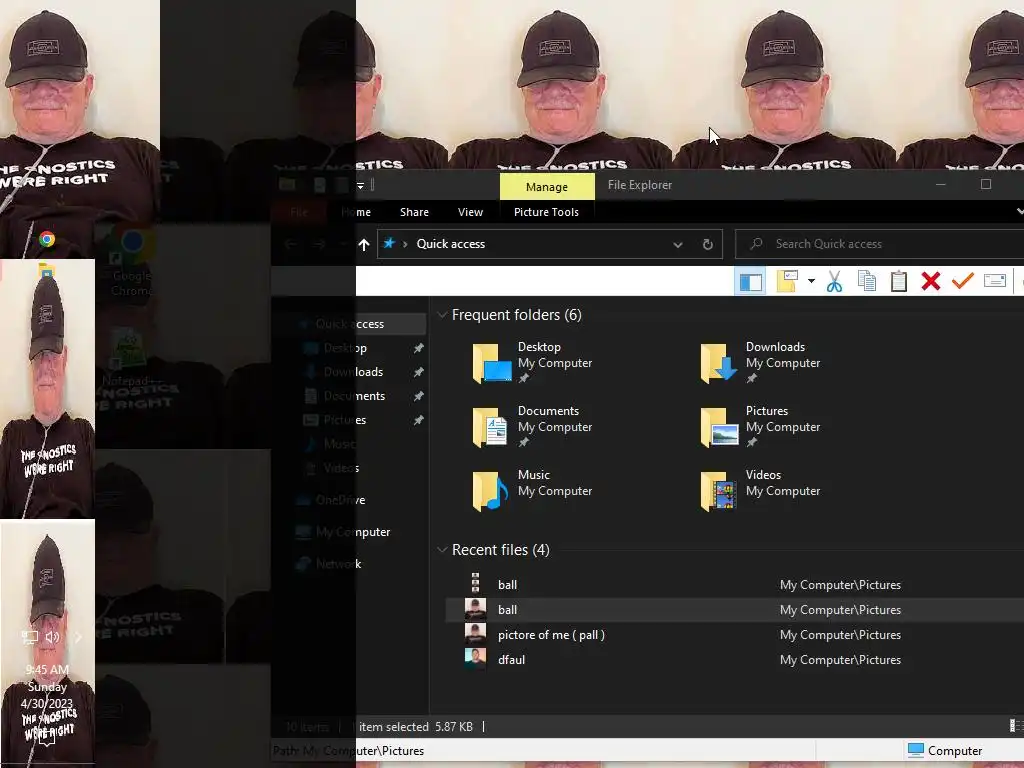Select Pictures in navigation pane
The image size is (1024, 768).
pos(345,420)
